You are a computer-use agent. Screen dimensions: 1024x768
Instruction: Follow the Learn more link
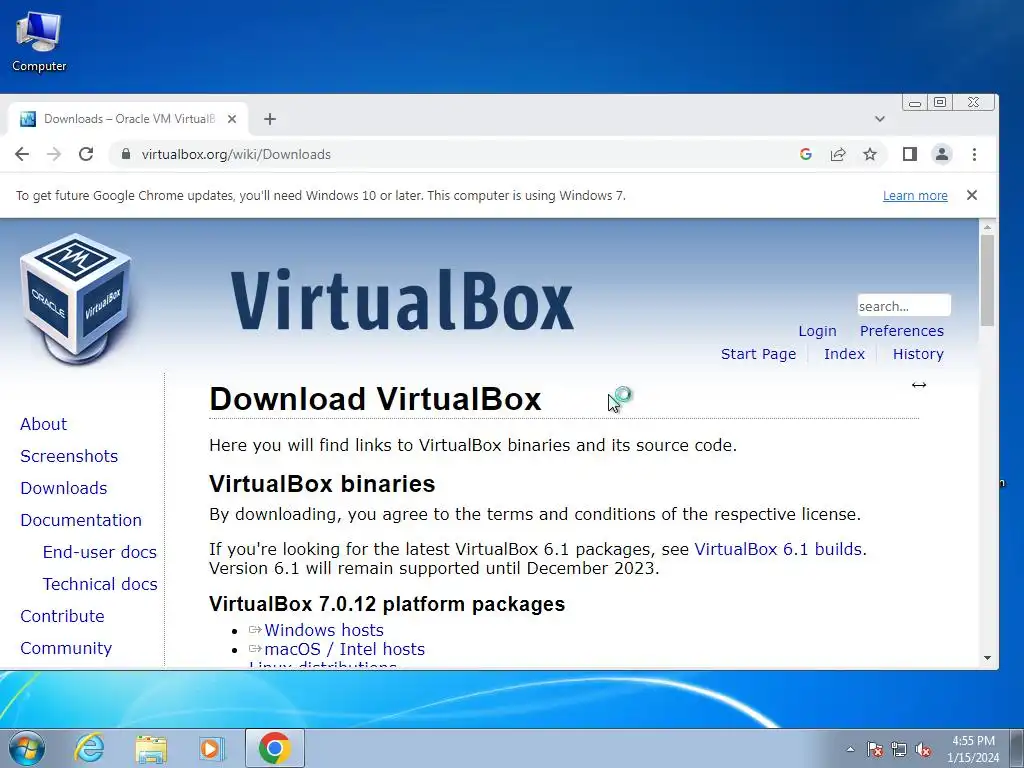(x=915, y=195)
